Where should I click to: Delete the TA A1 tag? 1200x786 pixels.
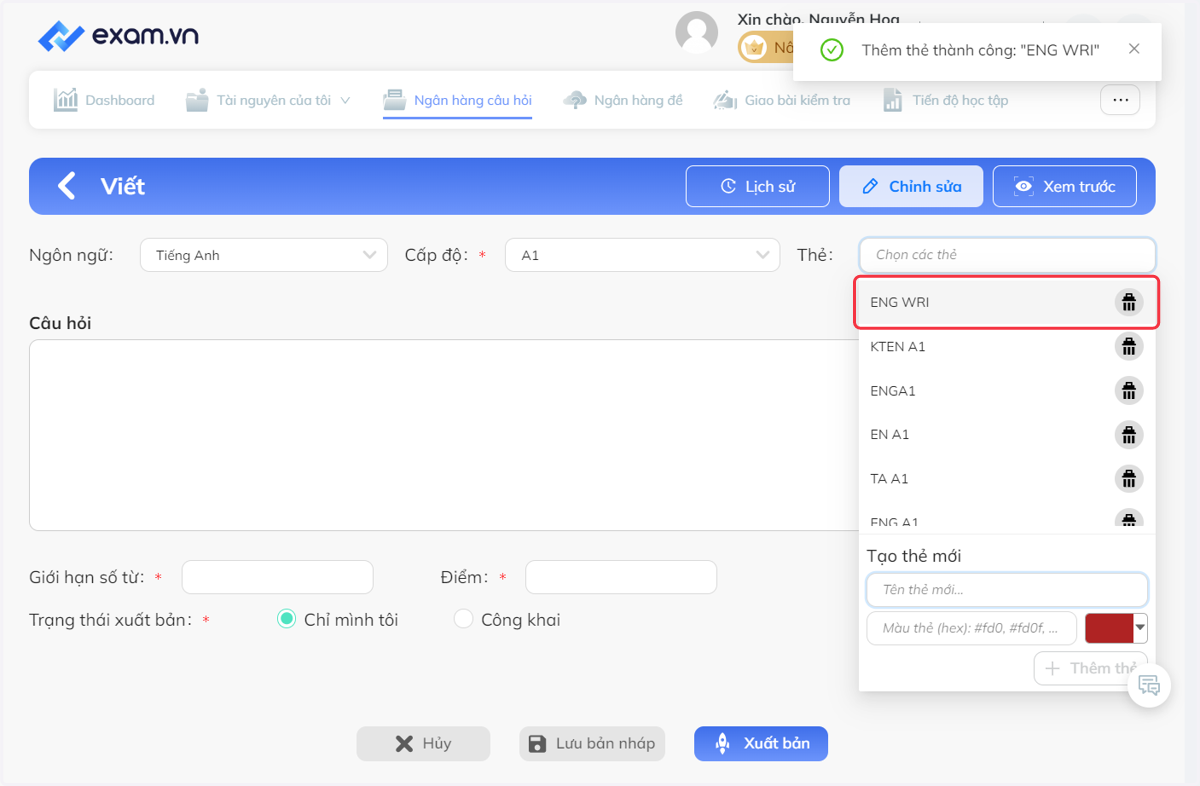pyautogui.click(x=1129, y=479)
